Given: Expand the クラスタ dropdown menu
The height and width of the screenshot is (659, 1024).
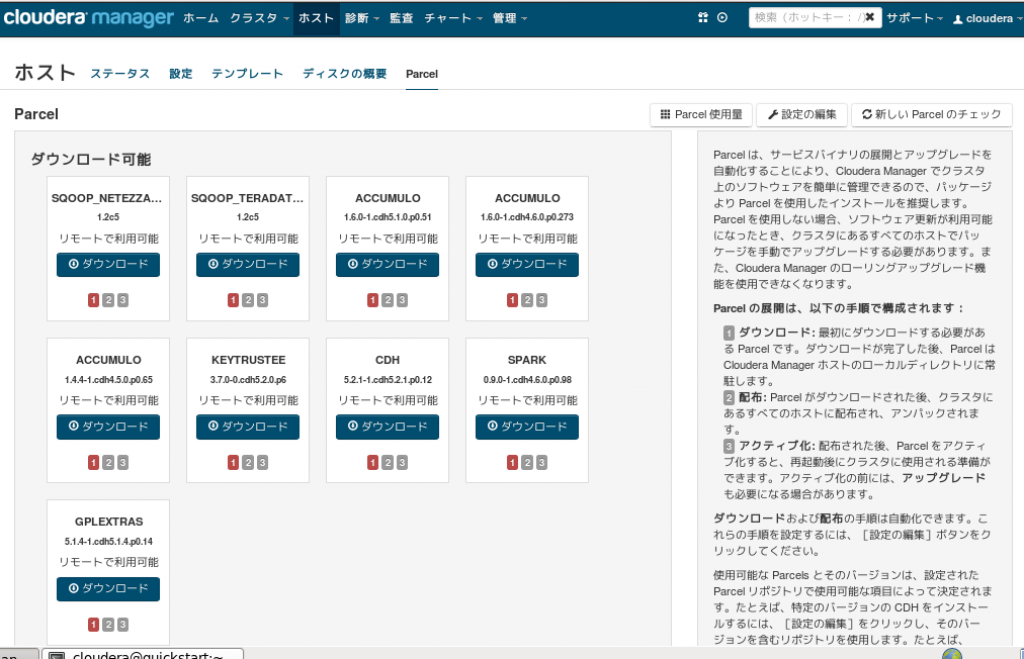Looking at the screenshot, I should (x=259, y=18).
